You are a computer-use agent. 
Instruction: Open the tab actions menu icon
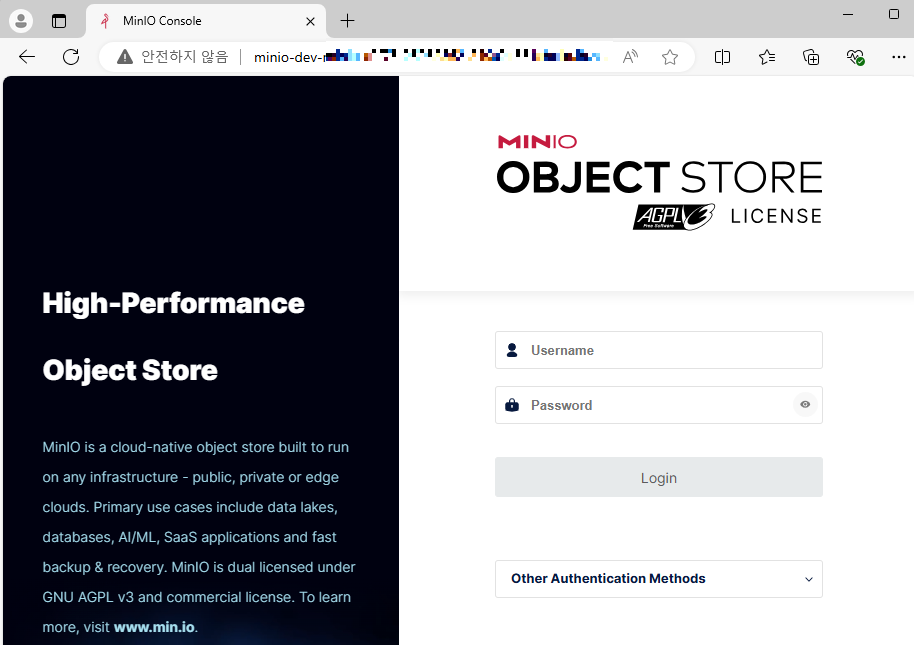pyautogui.click(x=59, y=21)
